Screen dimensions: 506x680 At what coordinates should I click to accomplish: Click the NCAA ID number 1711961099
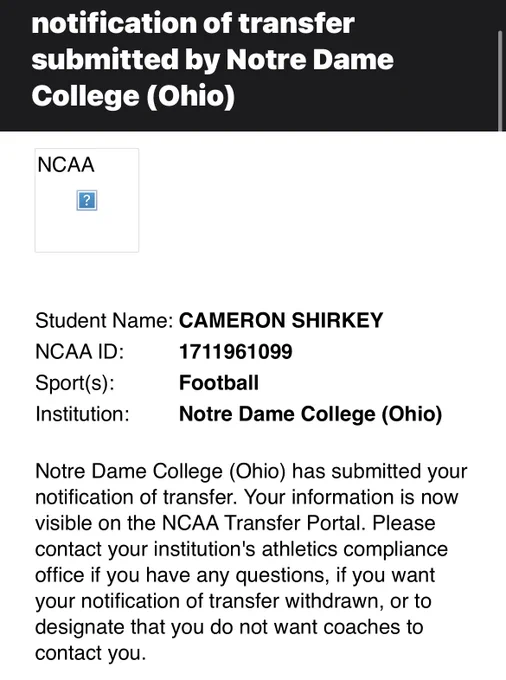click(x=236, y=352)
